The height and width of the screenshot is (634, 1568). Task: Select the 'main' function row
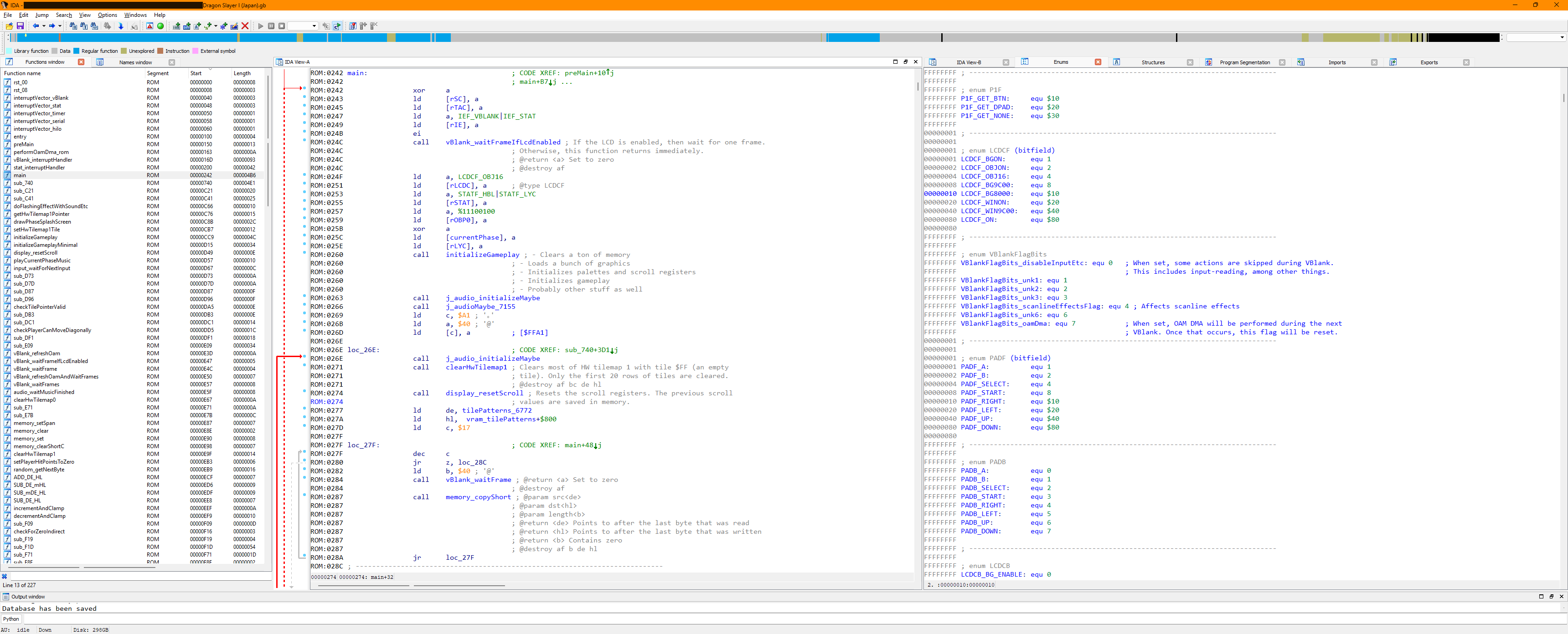point(134,175)
